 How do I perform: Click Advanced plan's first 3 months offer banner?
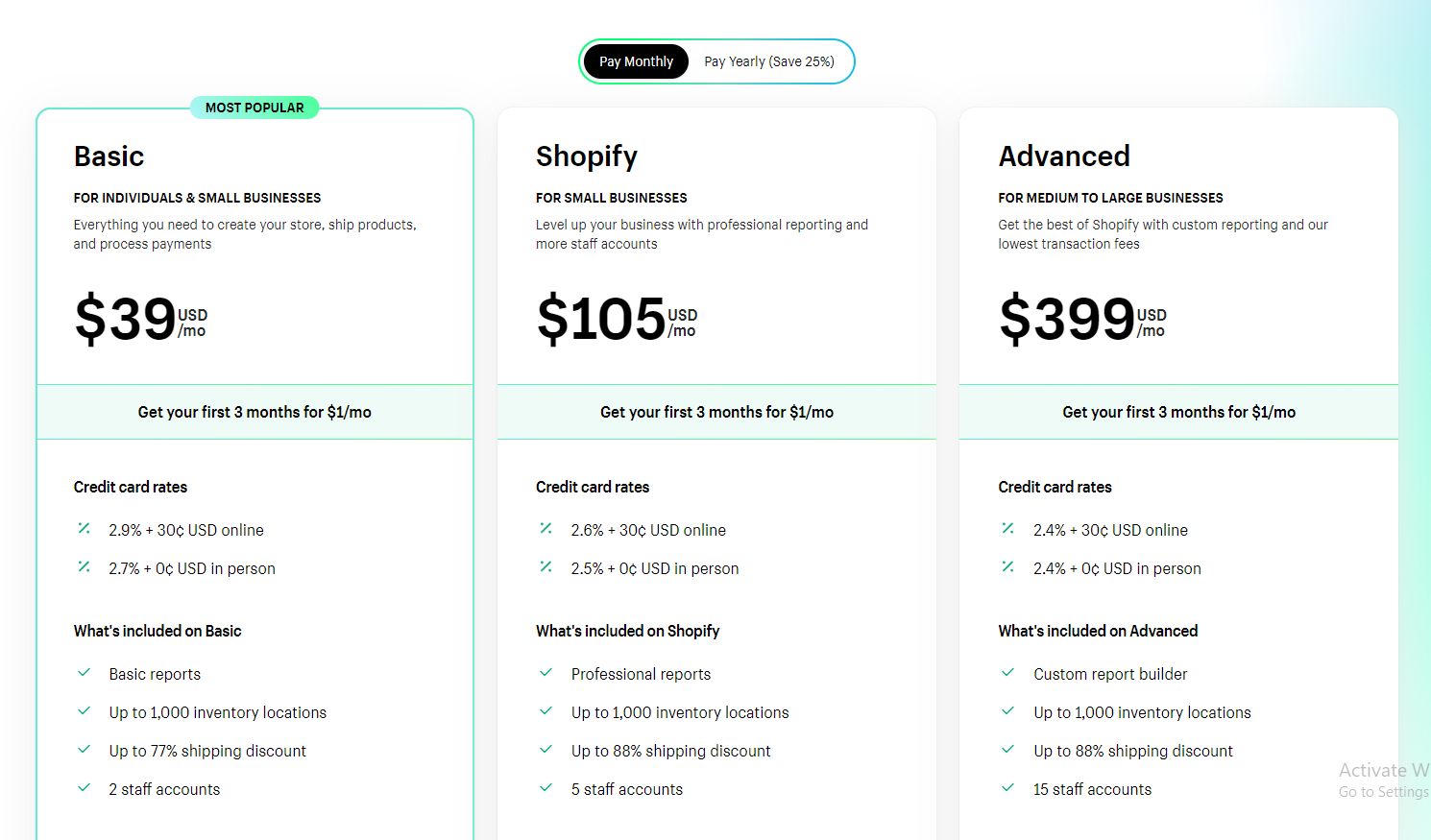(x=1178, y=412)
